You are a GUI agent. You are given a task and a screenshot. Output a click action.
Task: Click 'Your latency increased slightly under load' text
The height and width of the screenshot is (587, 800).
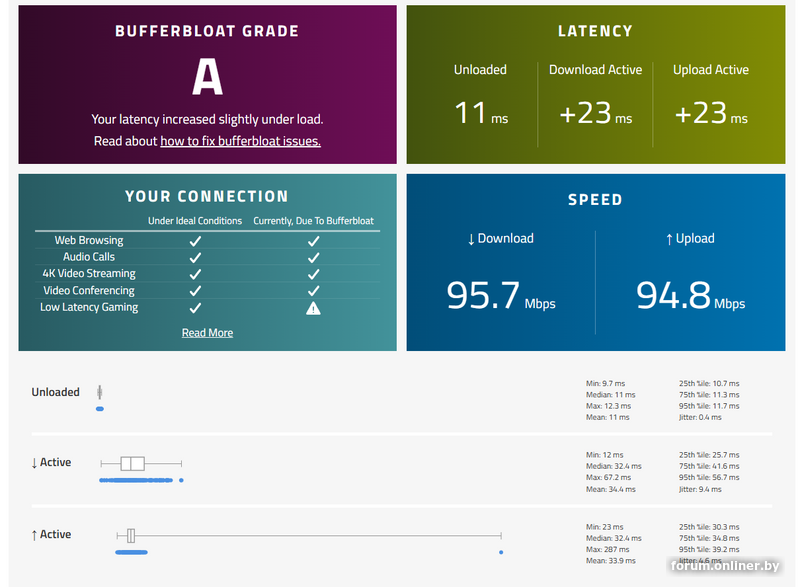pos(207,119)
